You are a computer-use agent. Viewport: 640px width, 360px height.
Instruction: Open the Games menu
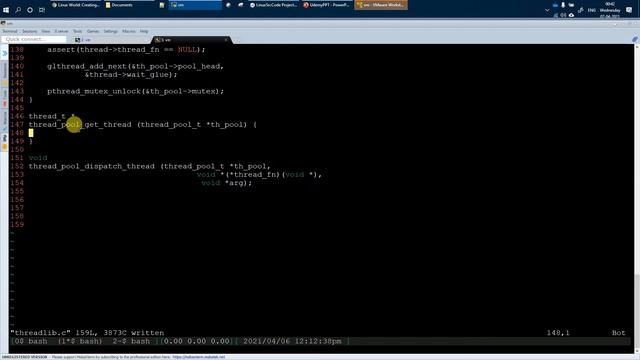tap(93, 31)
